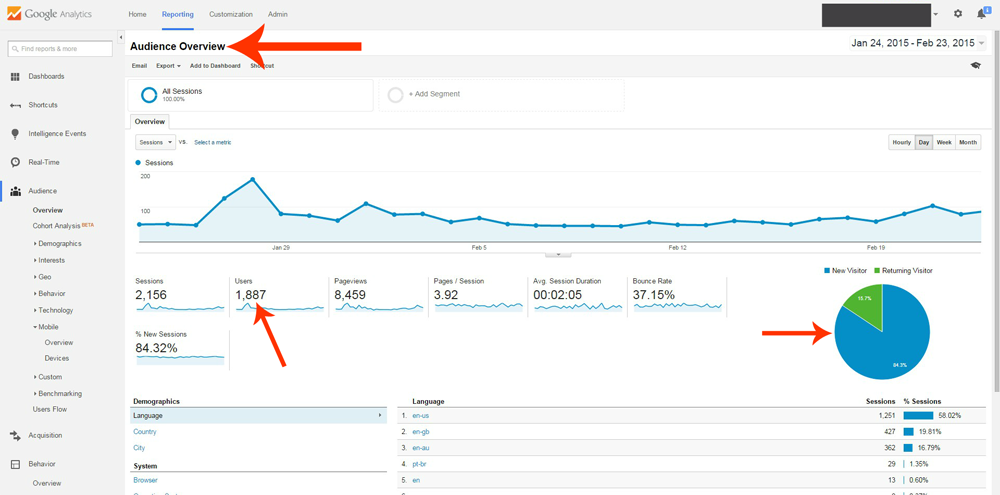Click the Shortcuts icon in sidebar
The width and height of the screenshot is (1000, 495).
click(15, 105)
